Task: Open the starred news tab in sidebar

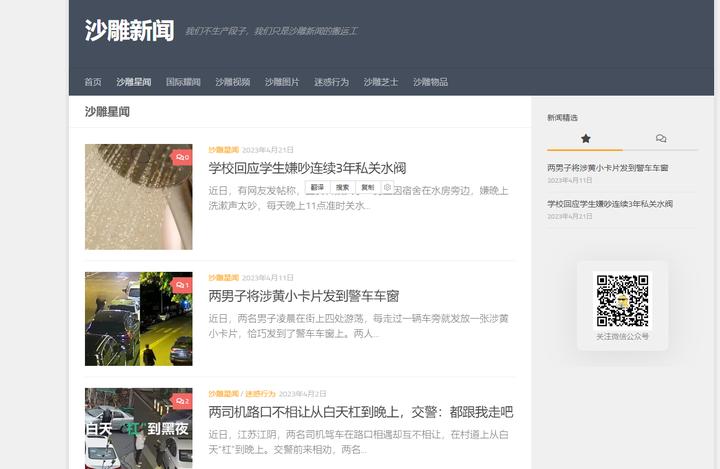Action: click(x=585, y=138)
